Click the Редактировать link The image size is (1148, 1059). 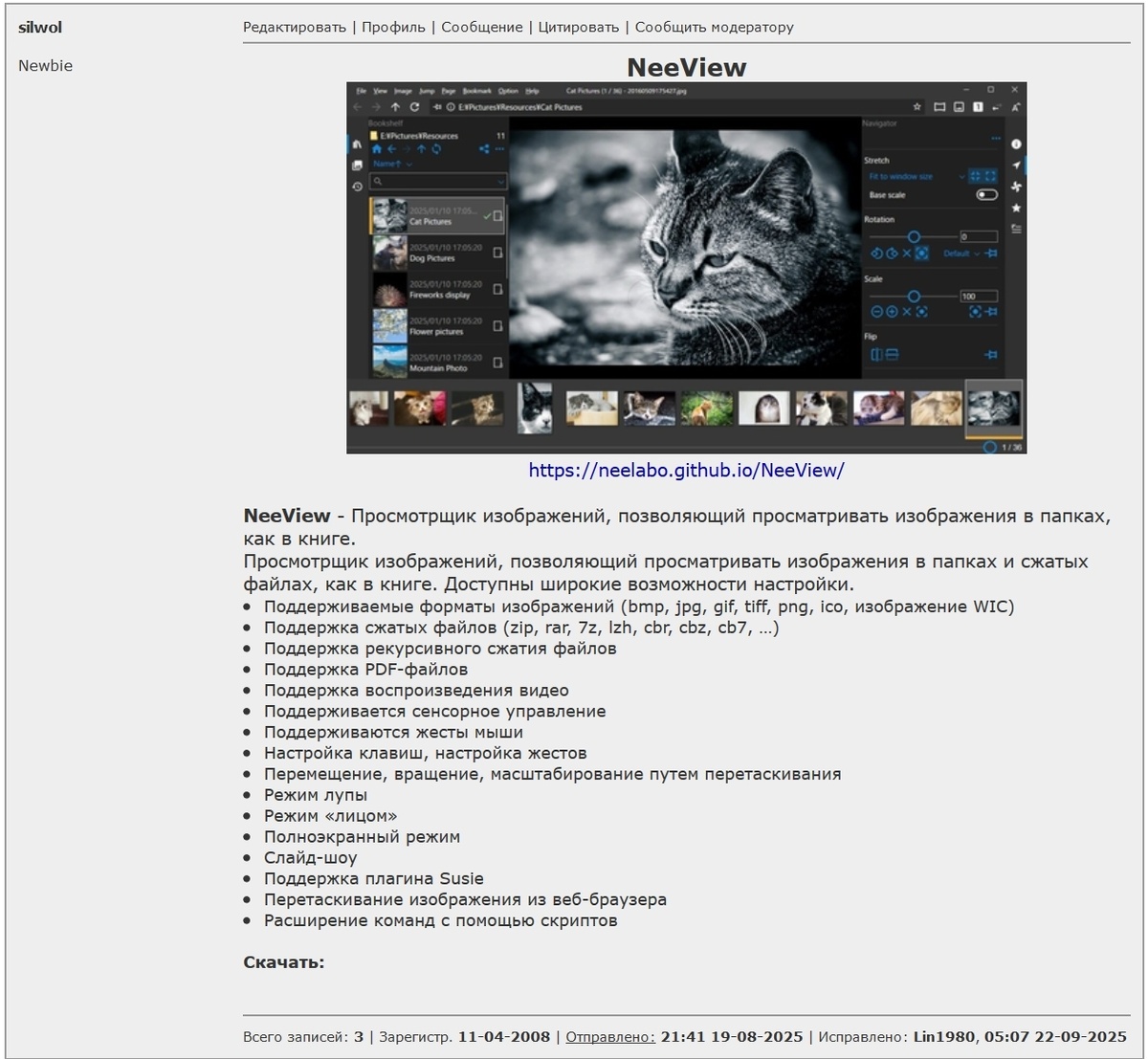coord(295,27)
